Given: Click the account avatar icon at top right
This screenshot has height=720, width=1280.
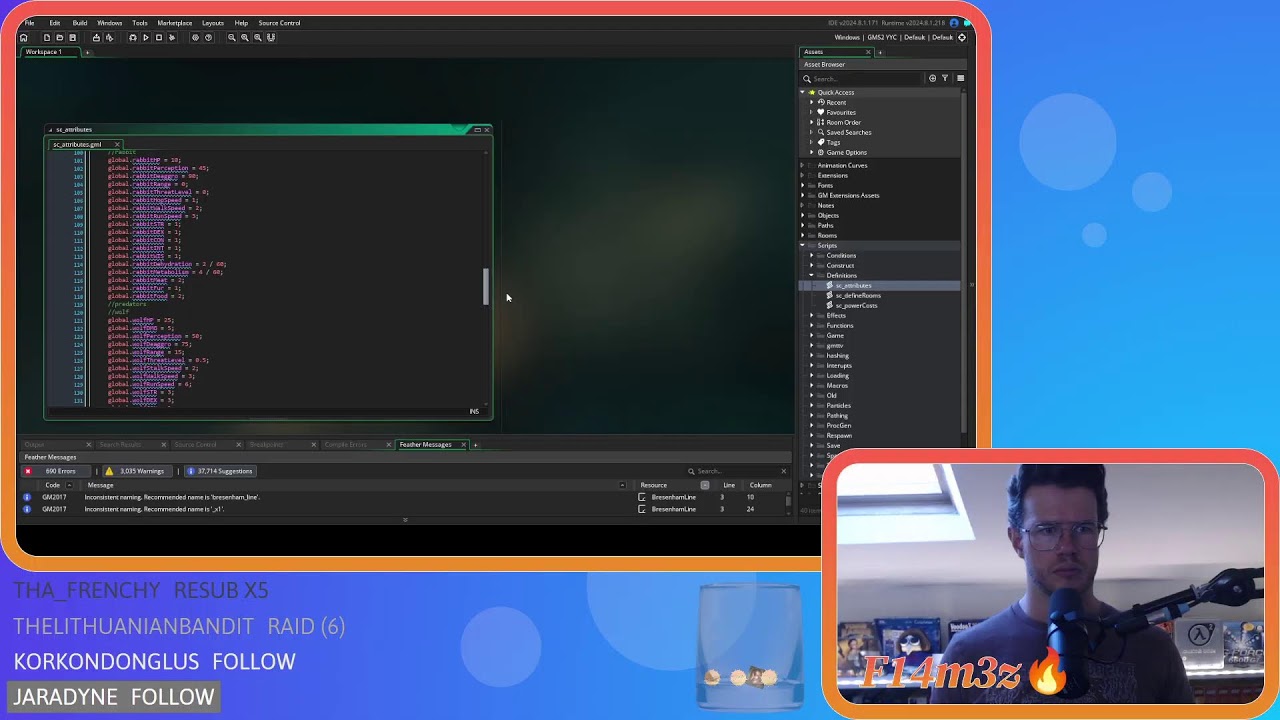Looking at the screenshot, I should coord(954,22).
